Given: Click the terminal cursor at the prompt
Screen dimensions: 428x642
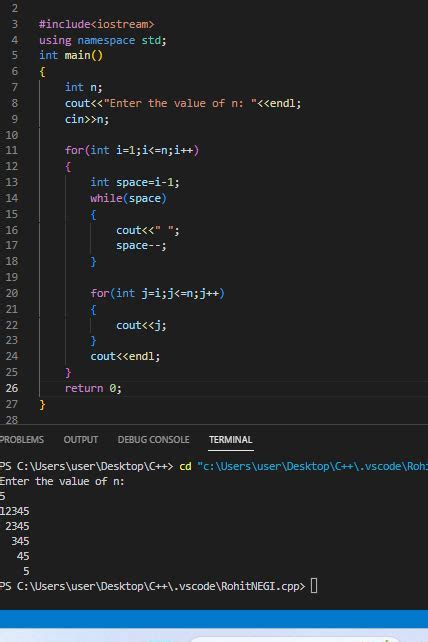Looking at the screenshot, I should pos(314,586).
